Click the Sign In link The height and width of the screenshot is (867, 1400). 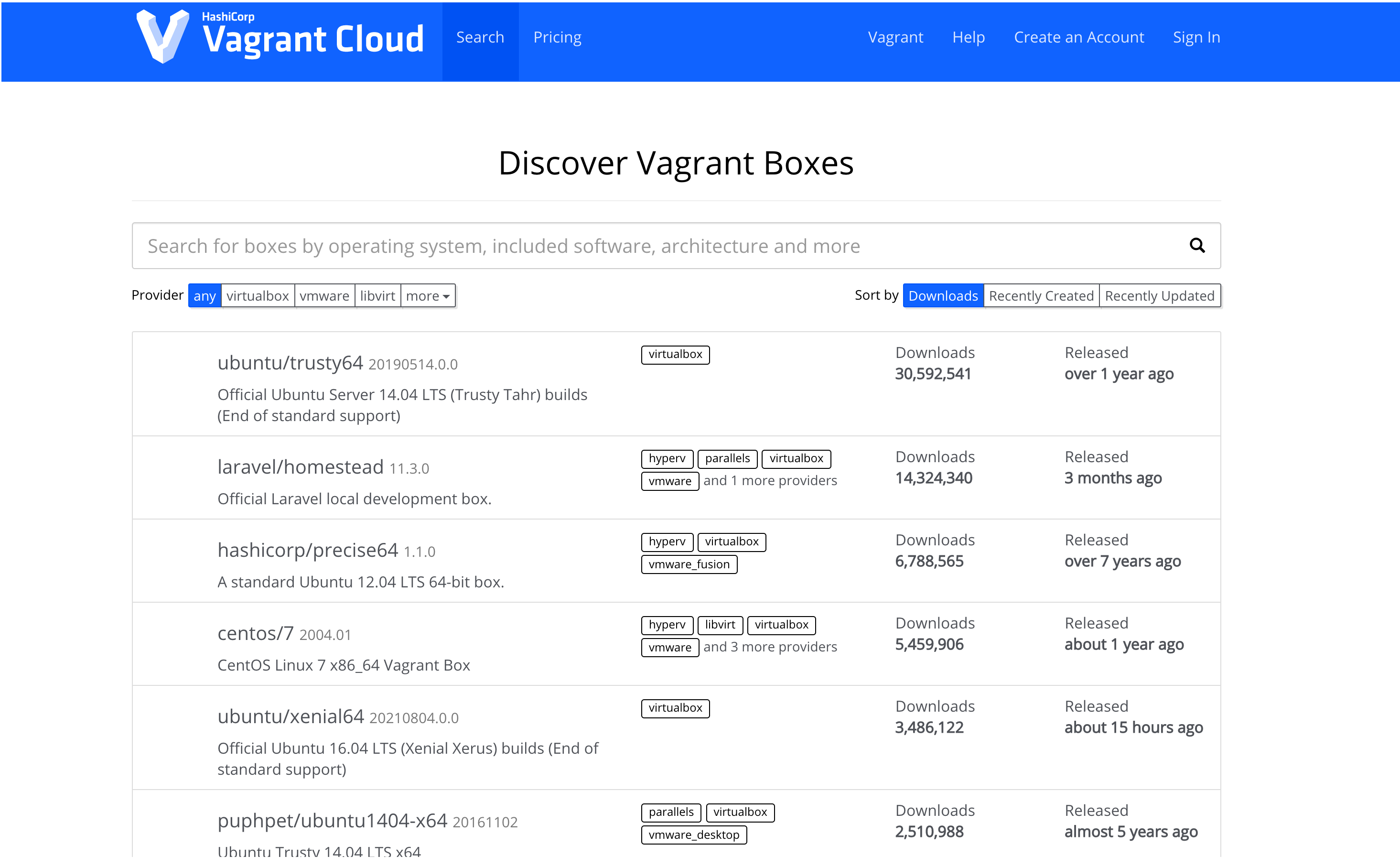click(x=1196, y=37)
